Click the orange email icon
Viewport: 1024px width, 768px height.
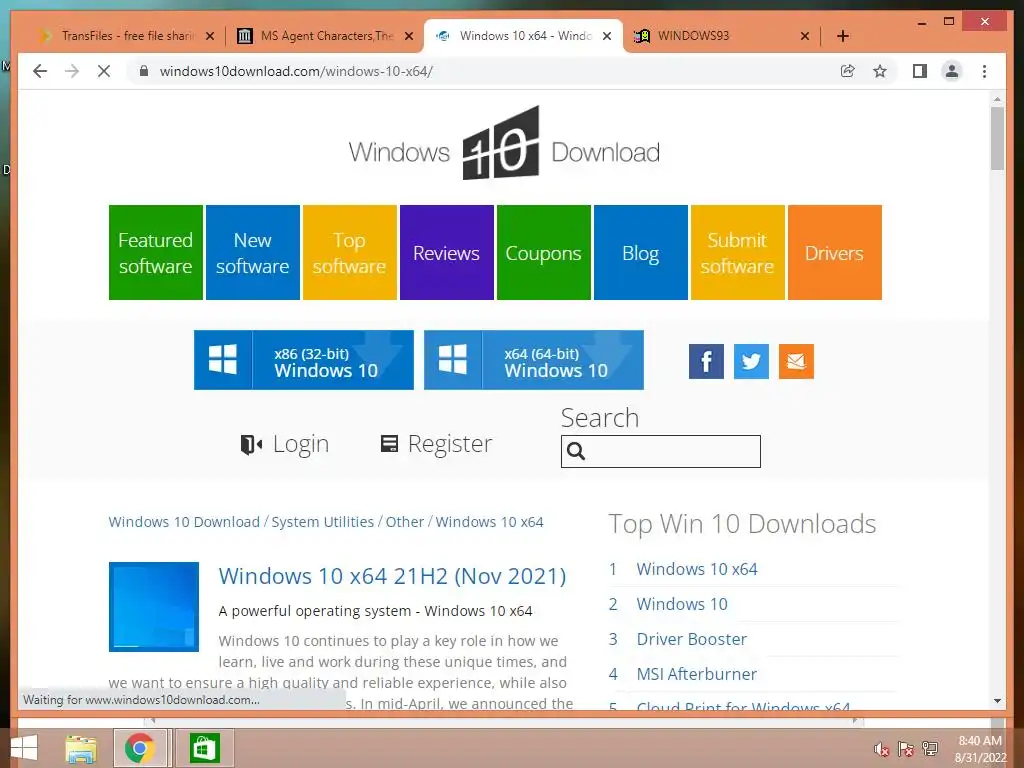point(796,361)
